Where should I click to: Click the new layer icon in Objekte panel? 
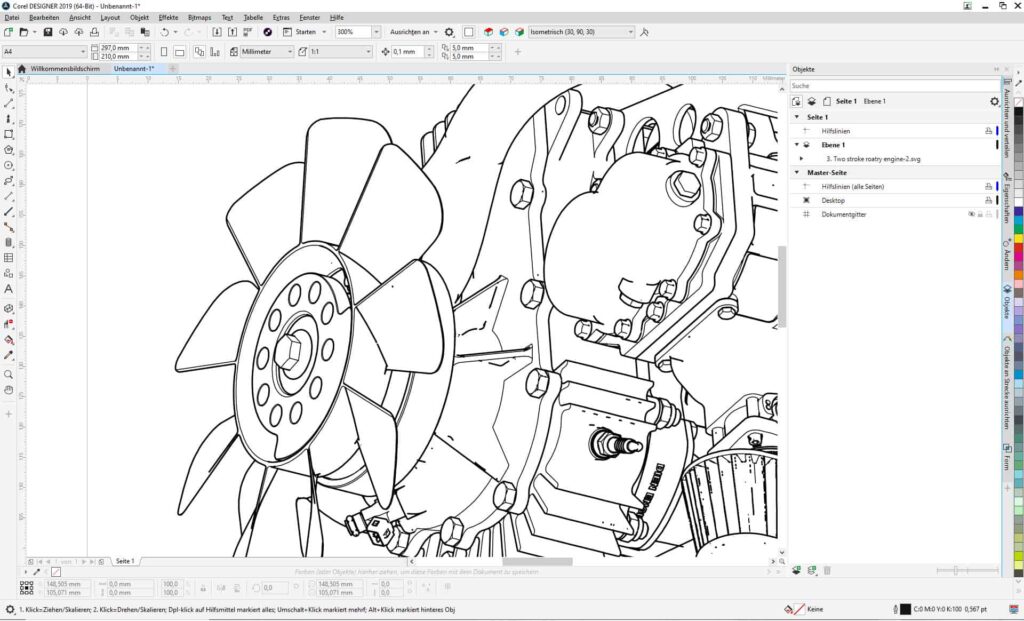[x=796, y=570]
